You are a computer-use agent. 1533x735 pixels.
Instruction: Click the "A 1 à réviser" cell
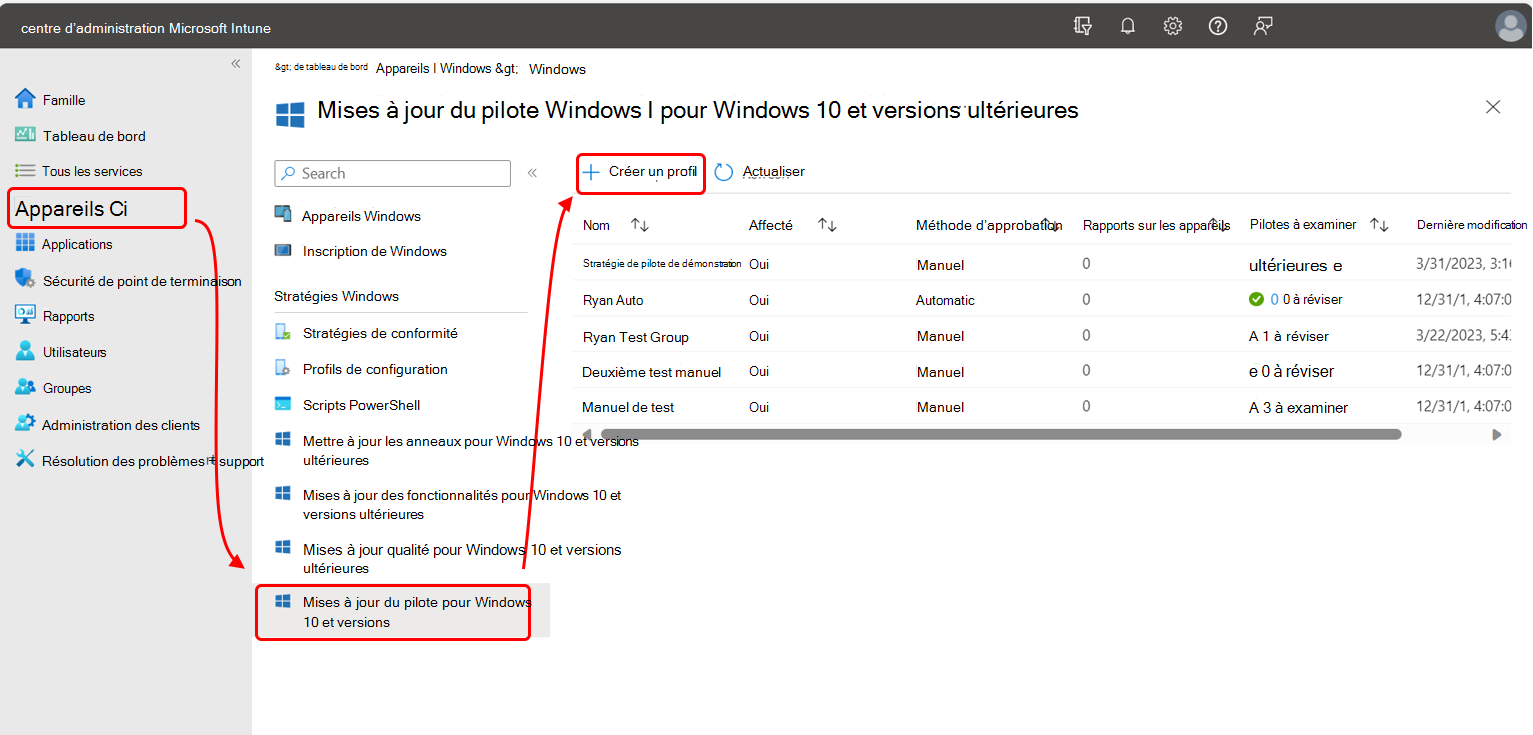(1289, 337)
